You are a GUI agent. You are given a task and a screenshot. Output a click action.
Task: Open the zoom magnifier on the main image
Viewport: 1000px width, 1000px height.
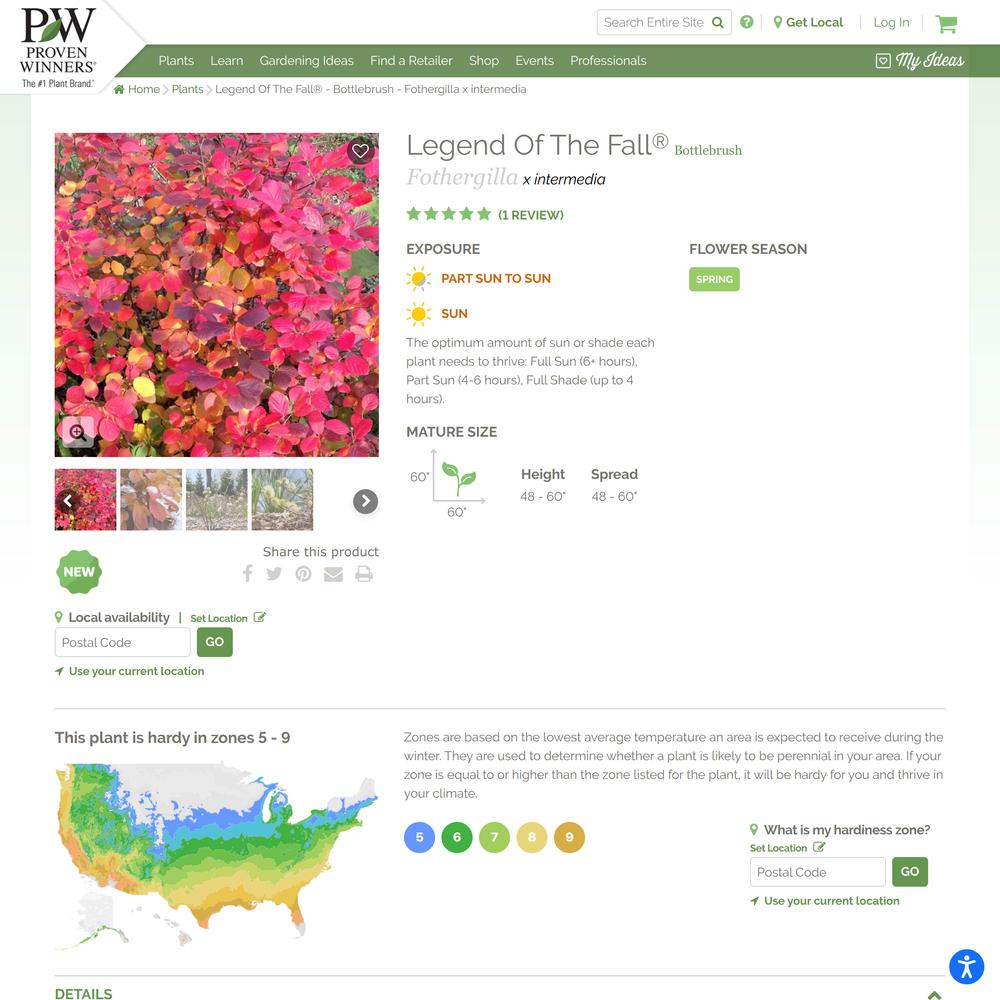click(77, 432)
